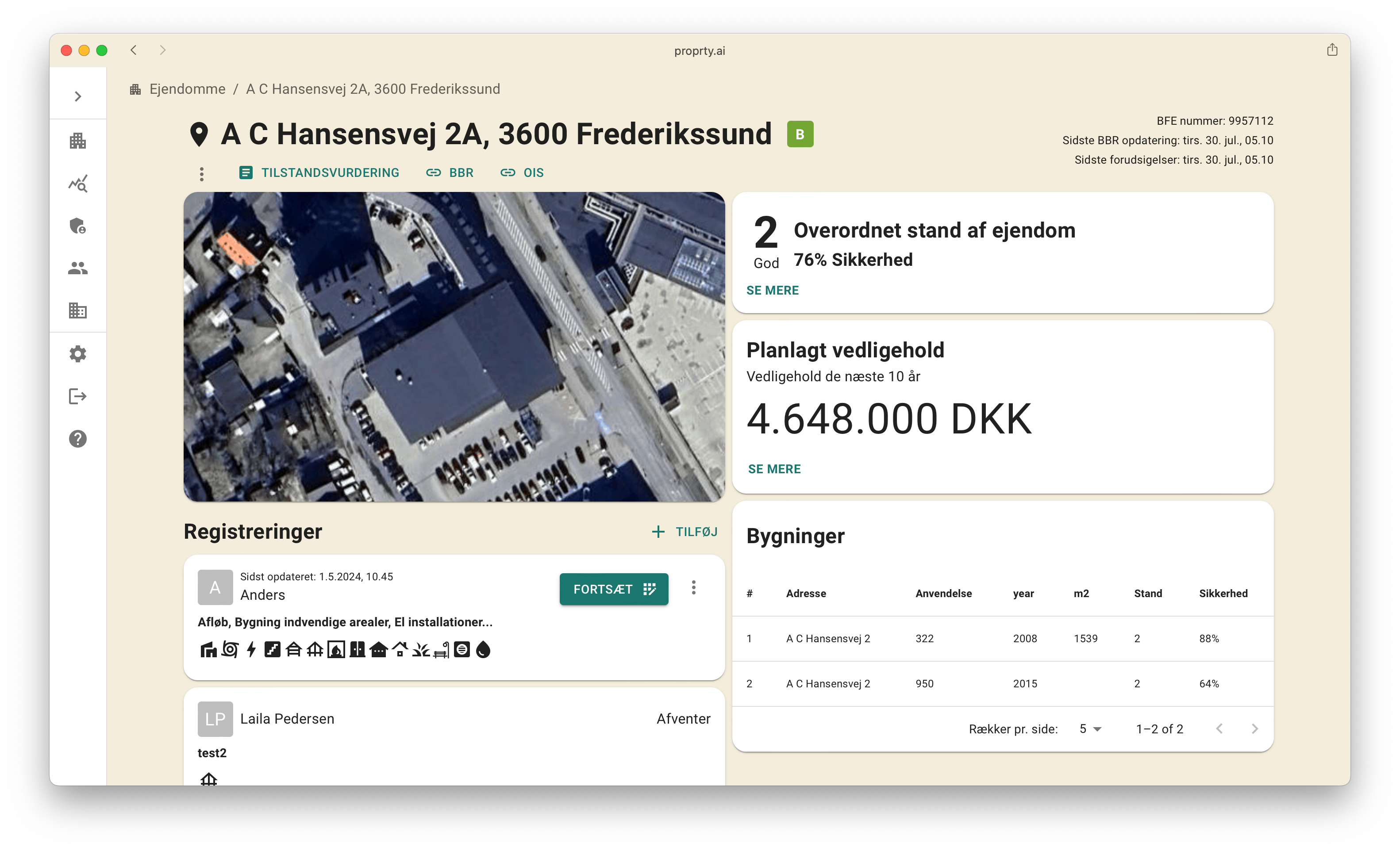Click the lightning El-installationer icon on Anders' card
The image size is (1400, 851).
(251, 650)
